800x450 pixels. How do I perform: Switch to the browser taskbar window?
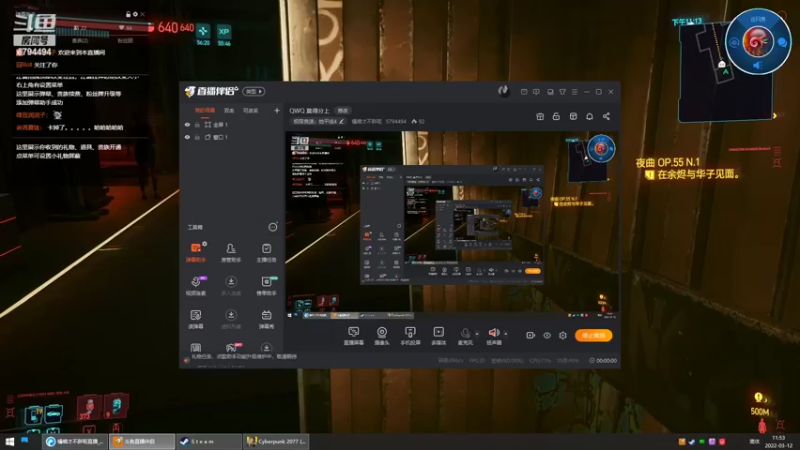[75, 441]
